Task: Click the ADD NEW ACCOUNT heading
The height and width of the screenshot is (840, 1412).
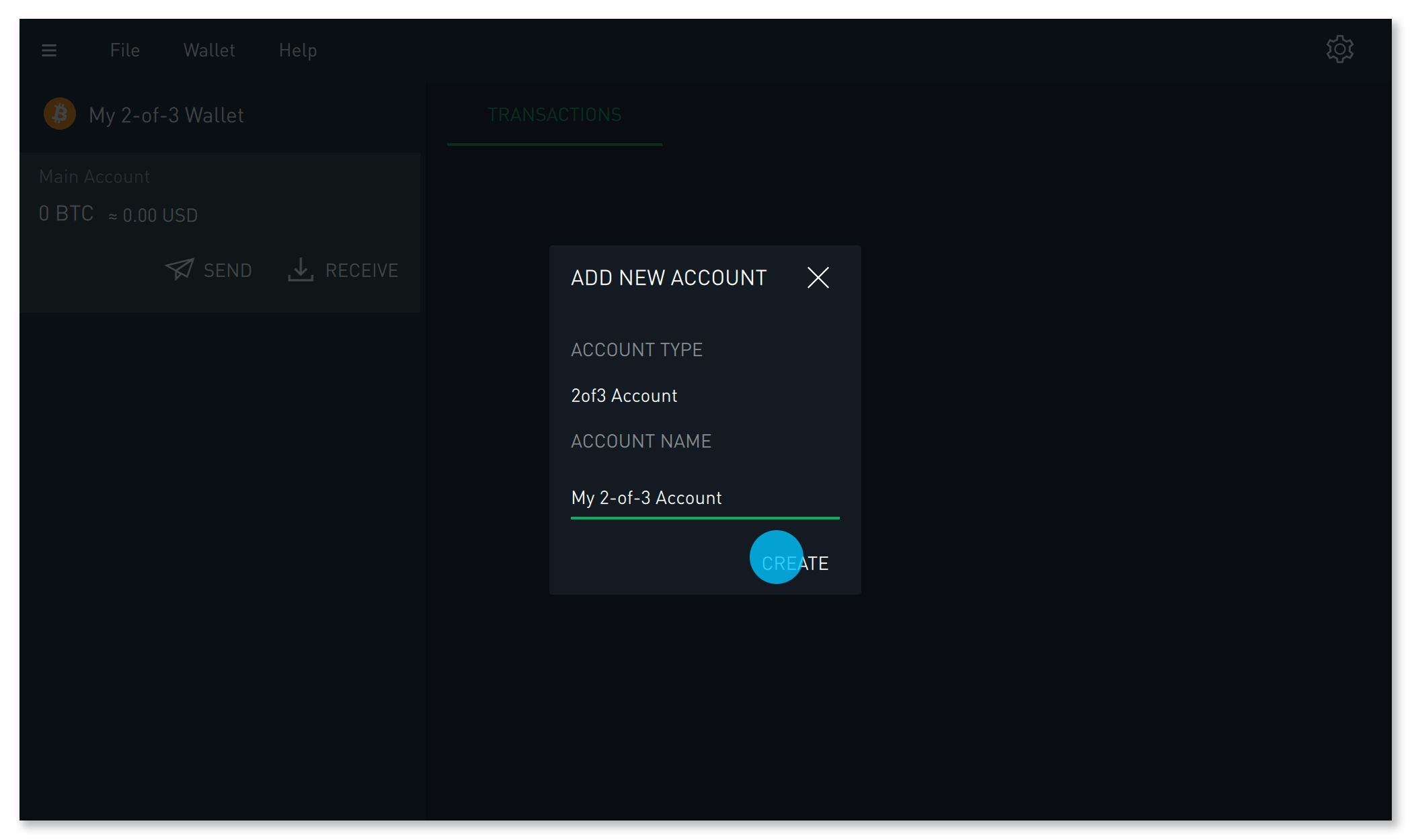Action: (x=669, y=278)
